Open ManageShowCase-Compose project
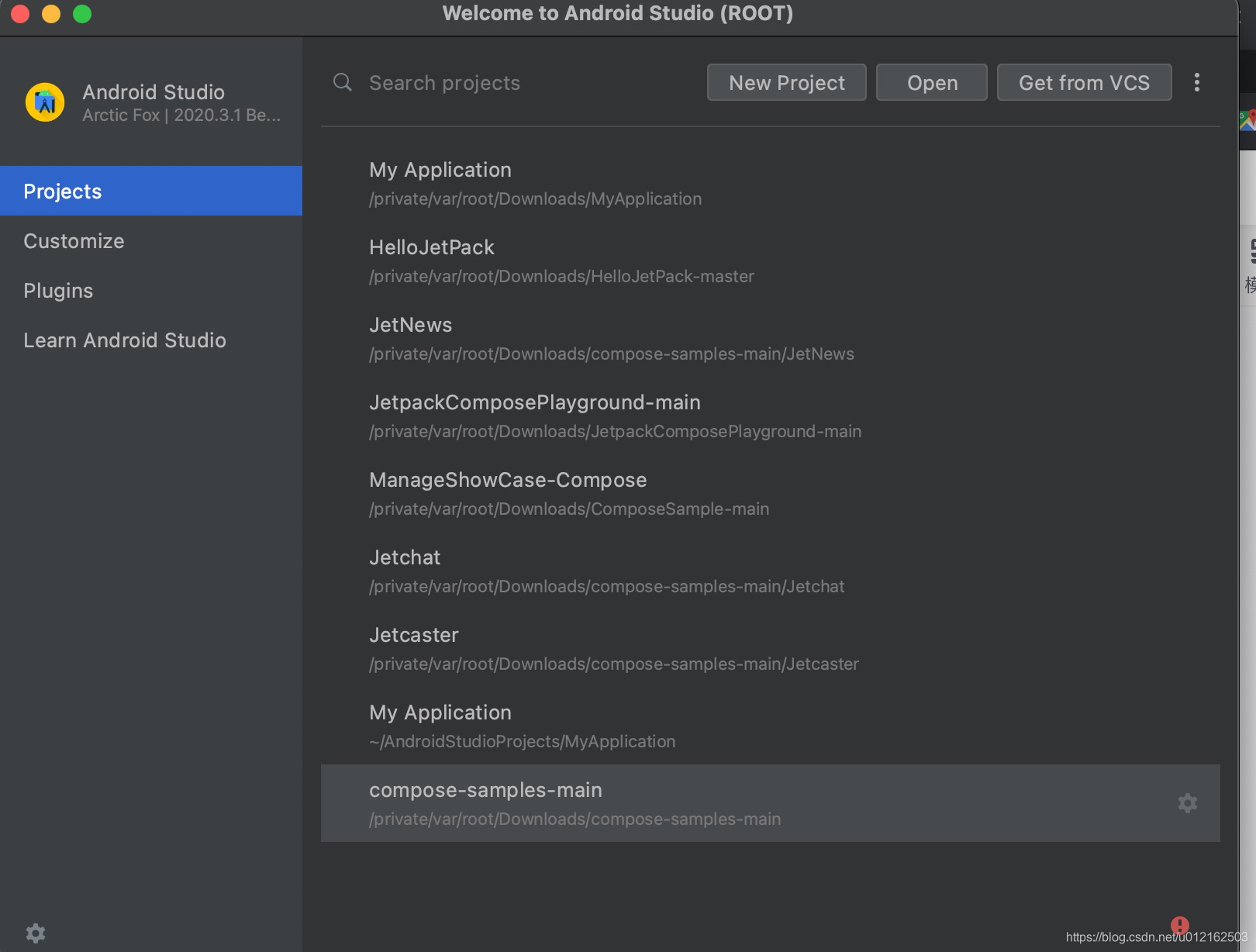Screen dimensions: 1256x952 (771, 493)
